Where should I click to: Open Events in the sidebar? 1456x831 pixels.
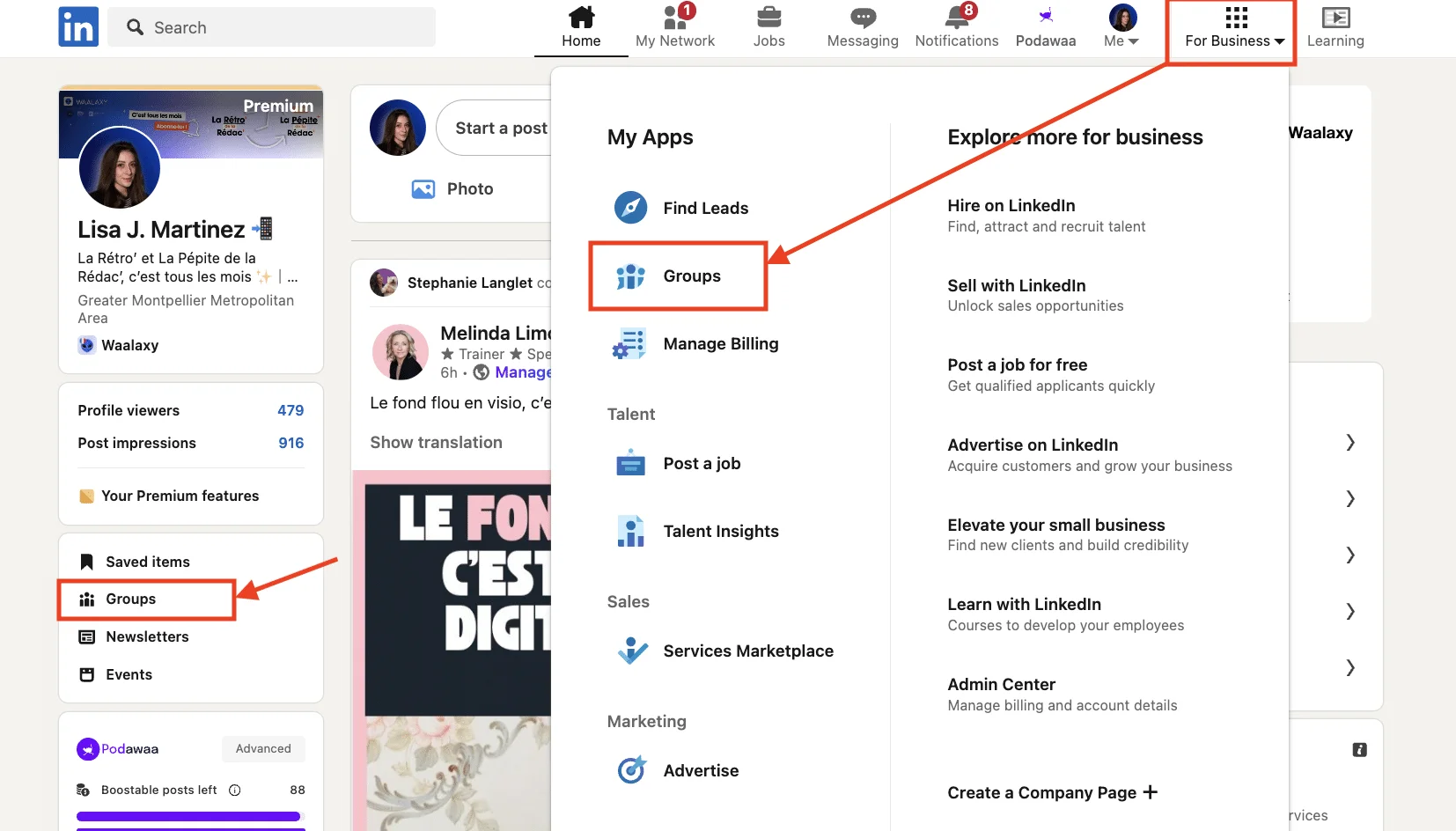[x=115, y=674]
